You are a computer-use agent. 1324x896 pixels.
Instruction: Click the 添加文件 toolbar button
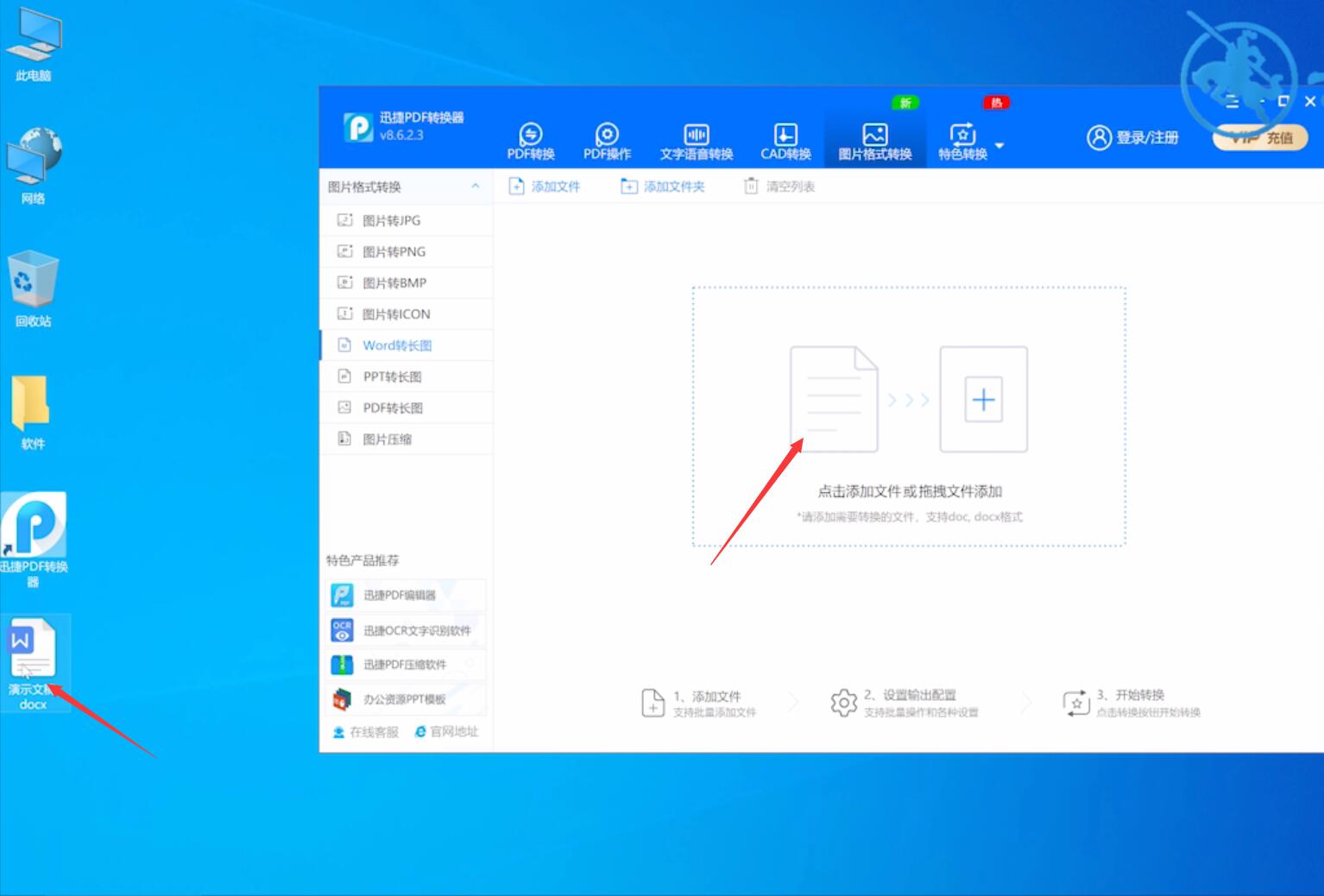[x=545, y=186]
